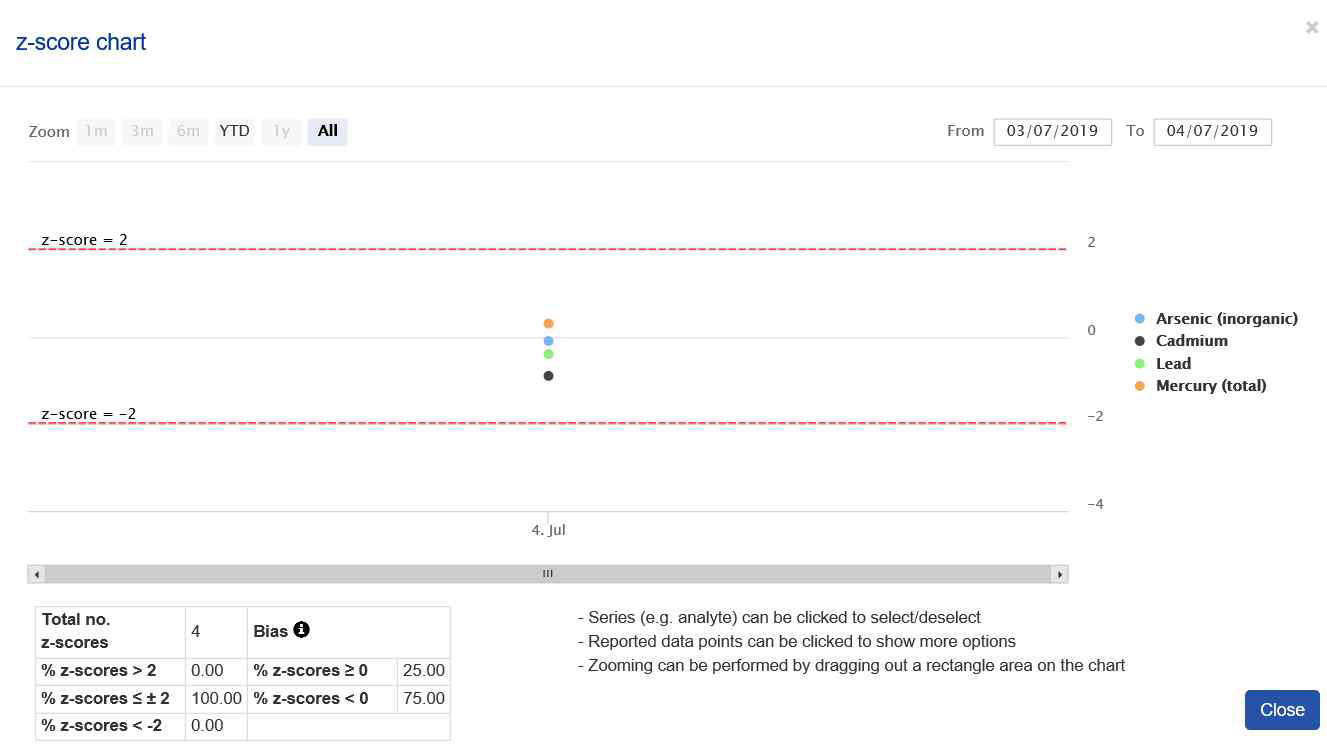Click the From date field
The image size is (1327, 747).
click(1052, 131)
